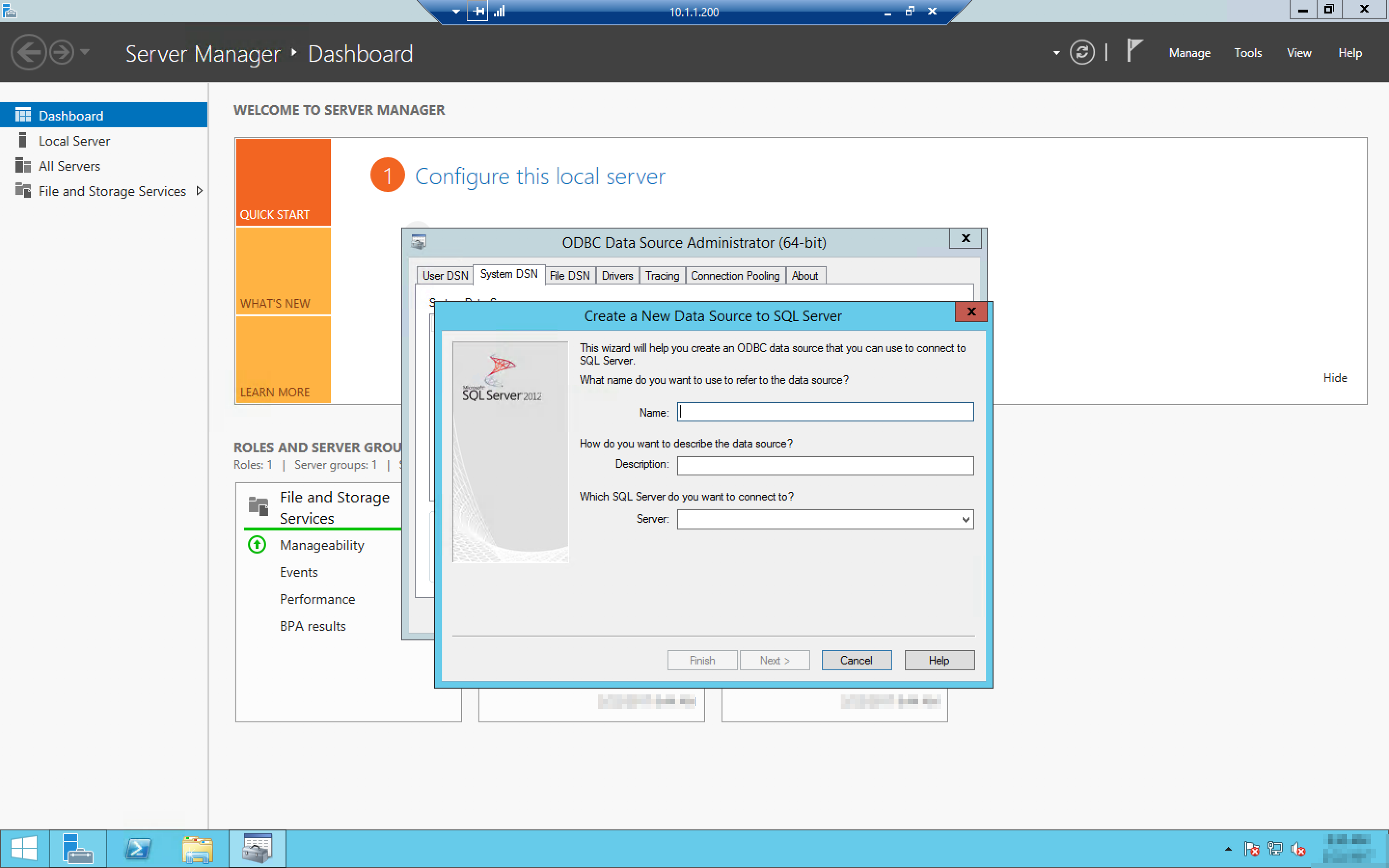Expand File and Storage Services arrow
This screenshot has height=868, width=1389.
(199, 190)
